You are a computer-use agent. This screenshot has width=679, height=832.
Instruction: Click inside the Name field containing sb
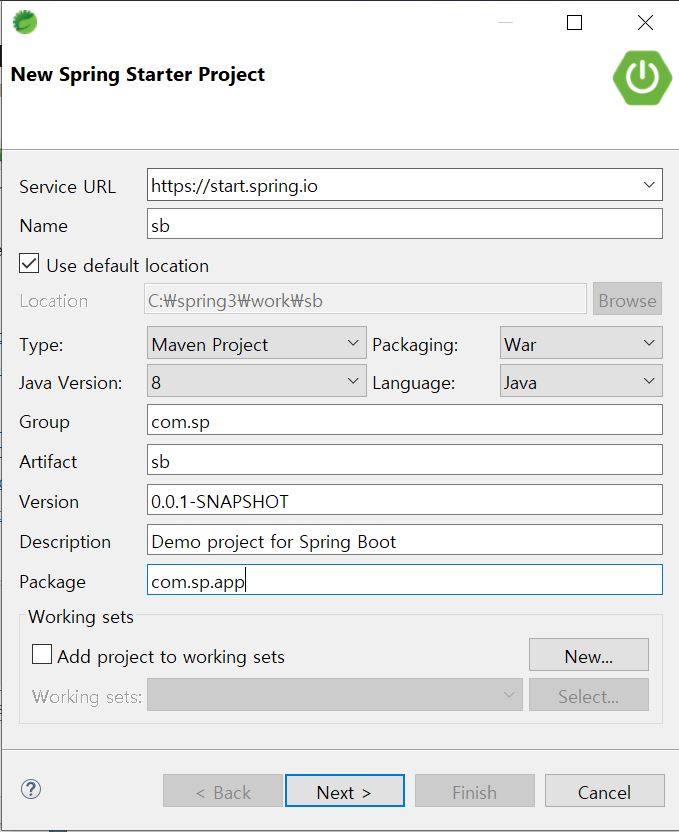pyautogui.click(x=405, y=224)
